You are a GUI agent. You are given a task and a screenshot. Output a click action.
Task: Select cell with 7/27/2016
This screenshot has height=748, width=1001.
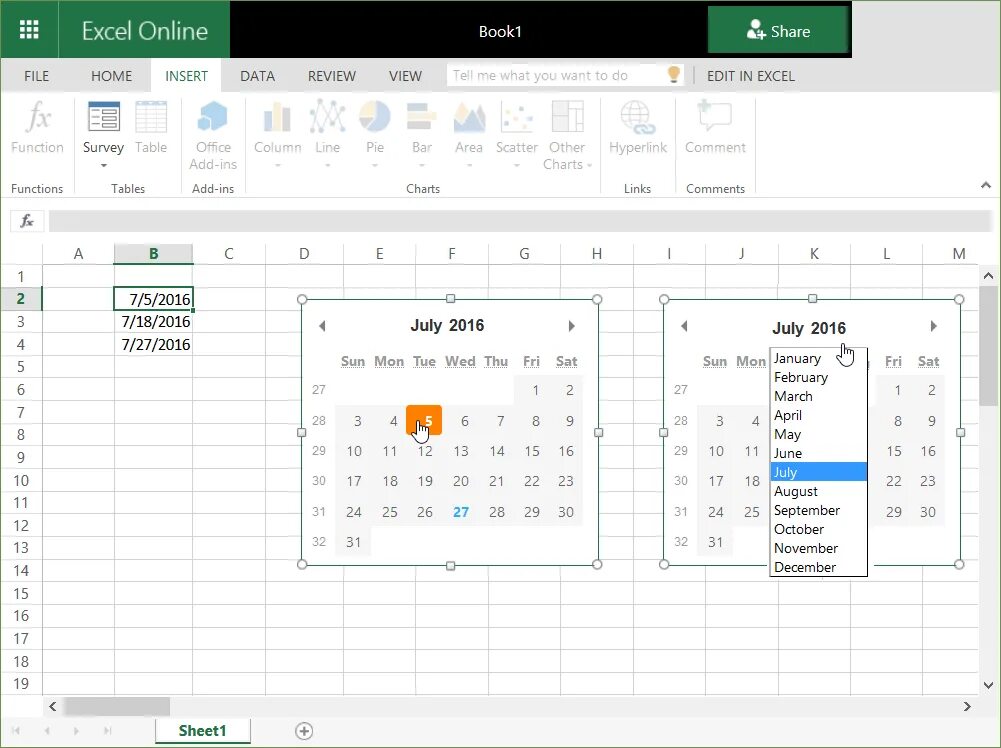point(153,345)
